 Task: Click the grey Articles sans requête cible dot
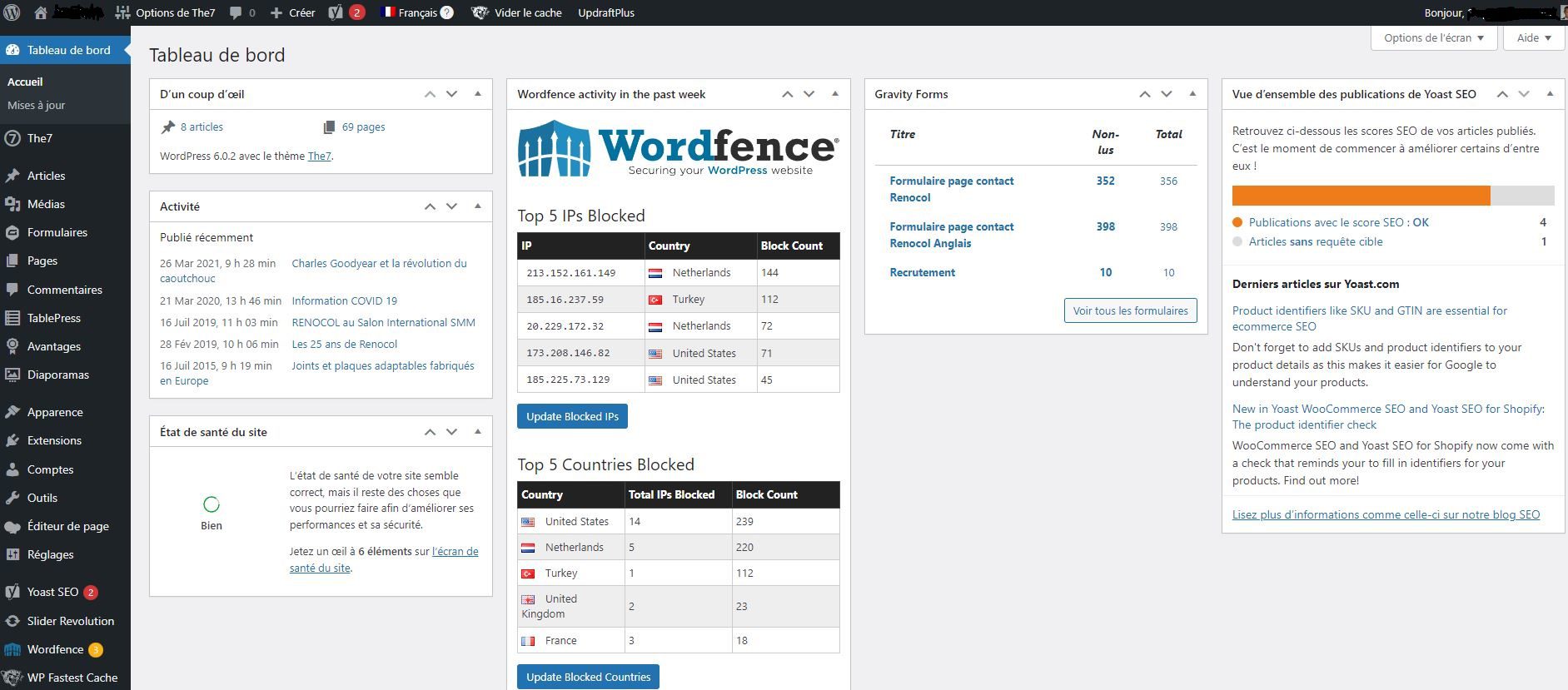tap(1237, 241)
